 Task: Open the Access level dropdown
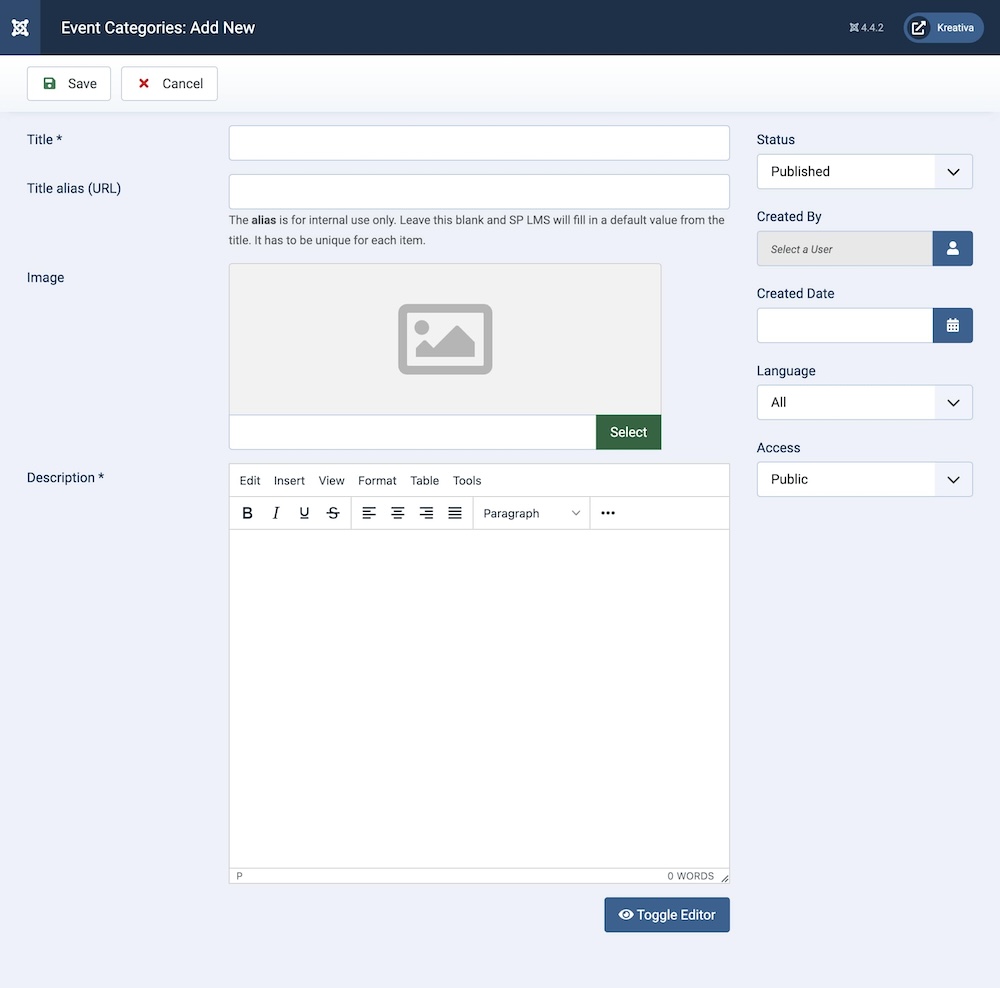[x=864, y=479]
